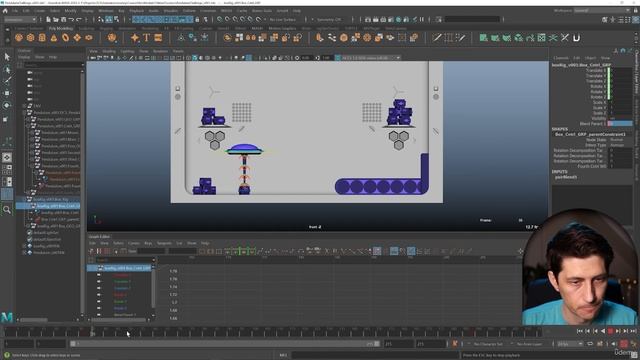Open the Workspace dropdown

(x=602, y=11)
